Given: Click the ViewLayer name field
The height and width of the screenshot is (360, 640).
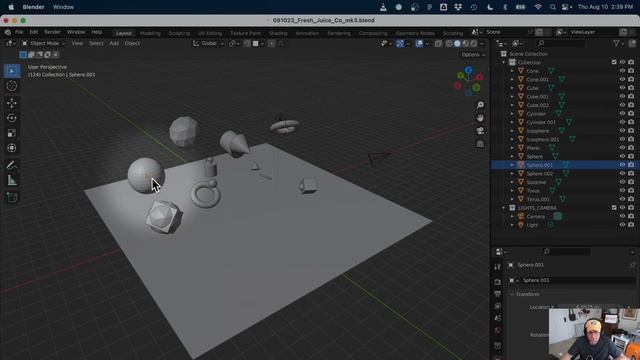Looking at the screenshot, I should [594, 32].
